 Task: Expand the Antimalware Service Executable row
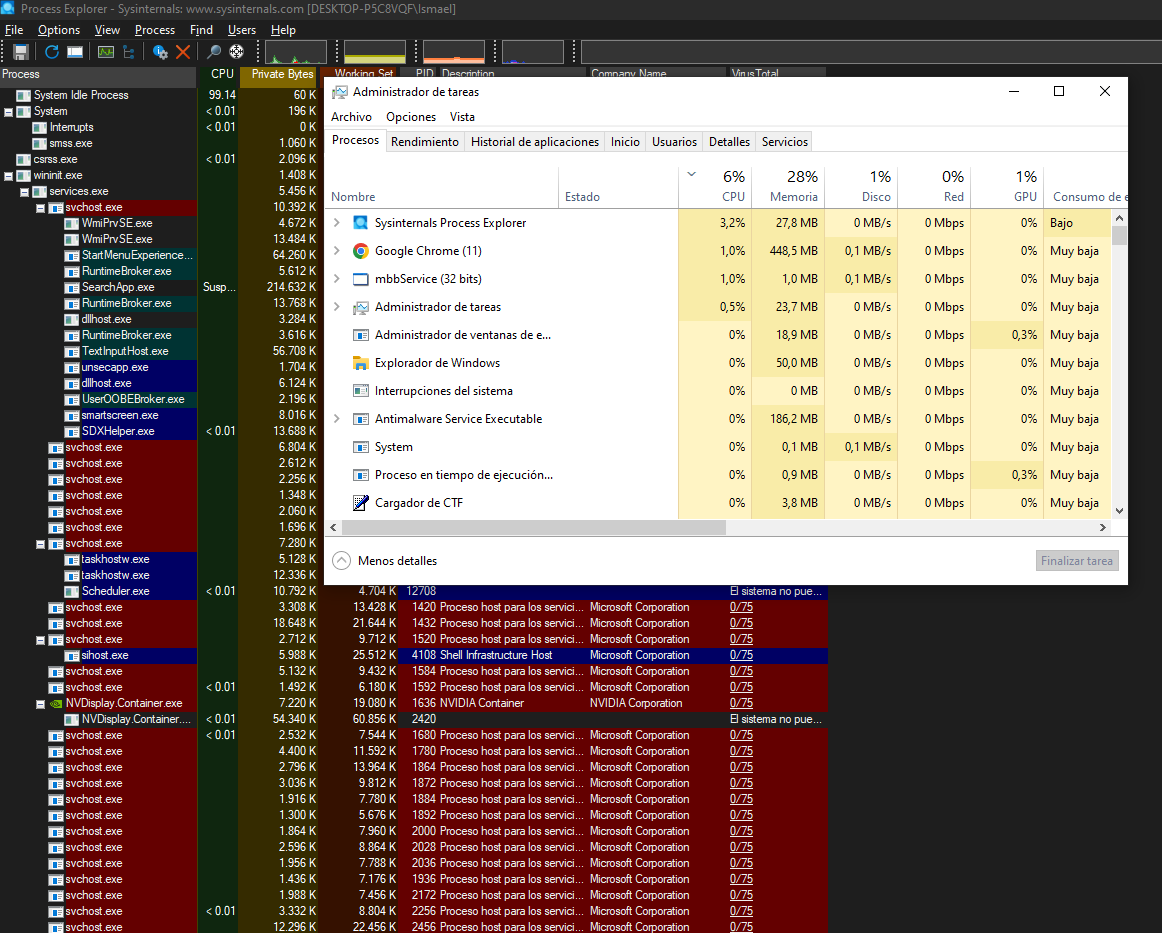coord(337,419)
